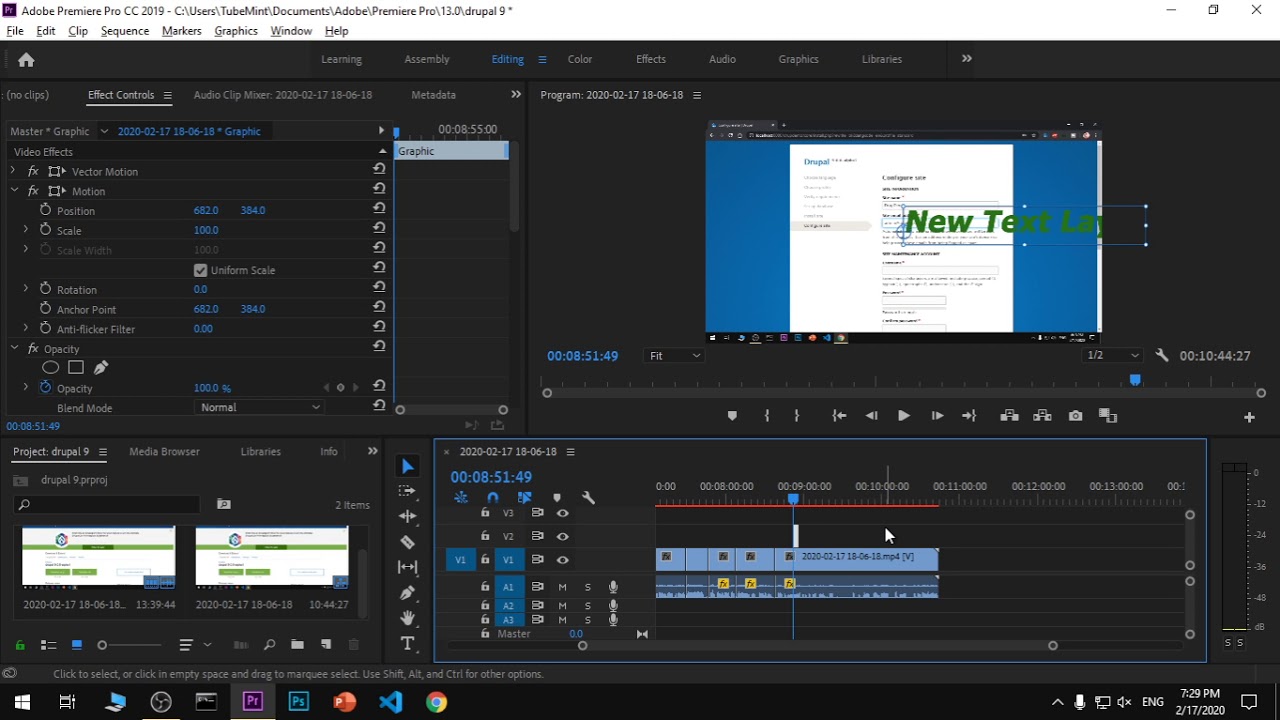This screenshot has height=720, width=1280.
Task: Select the Type tool
Action: pyautogui.click(x=407, y=643)
